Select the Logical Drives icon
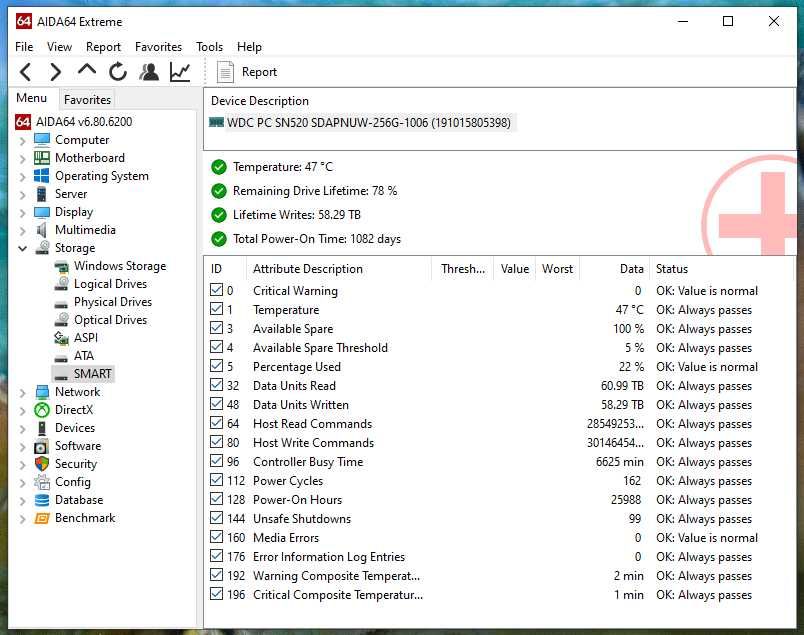Viewport: 804px width, 635px height. coord(62,284)
